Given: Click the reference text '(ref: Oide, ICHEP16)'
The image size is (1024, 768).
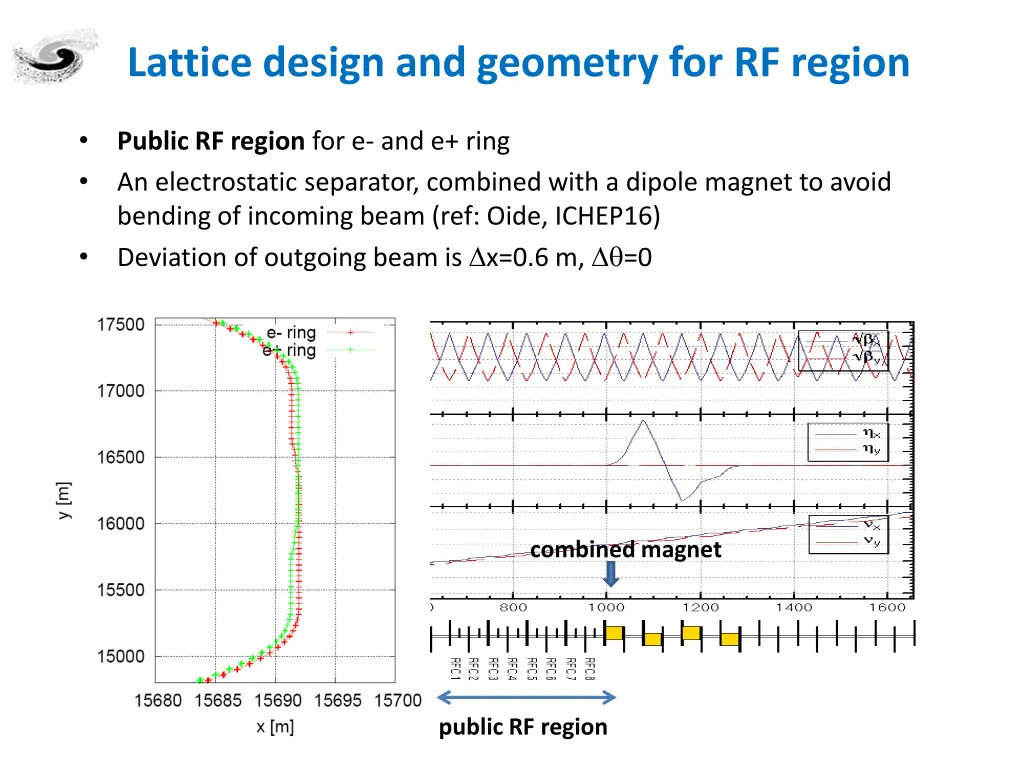Looking at the screenshot, I should point(546,216).
